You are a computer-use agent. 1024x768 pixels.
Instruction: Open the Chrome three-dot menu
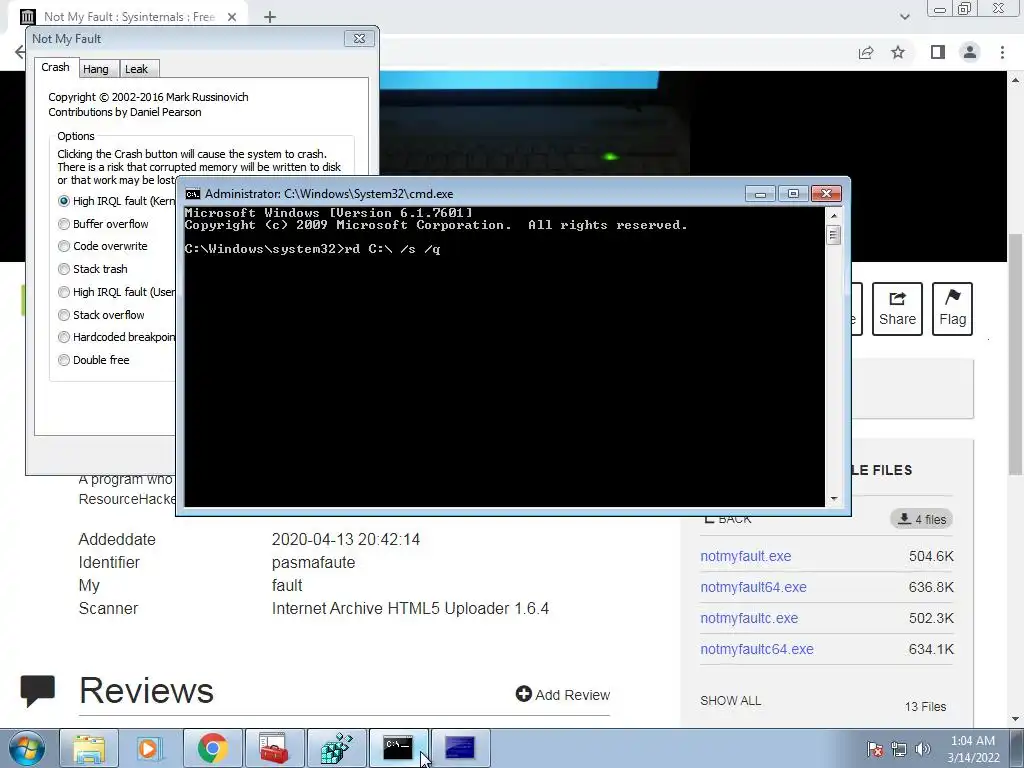click(x=1002, y=52)
